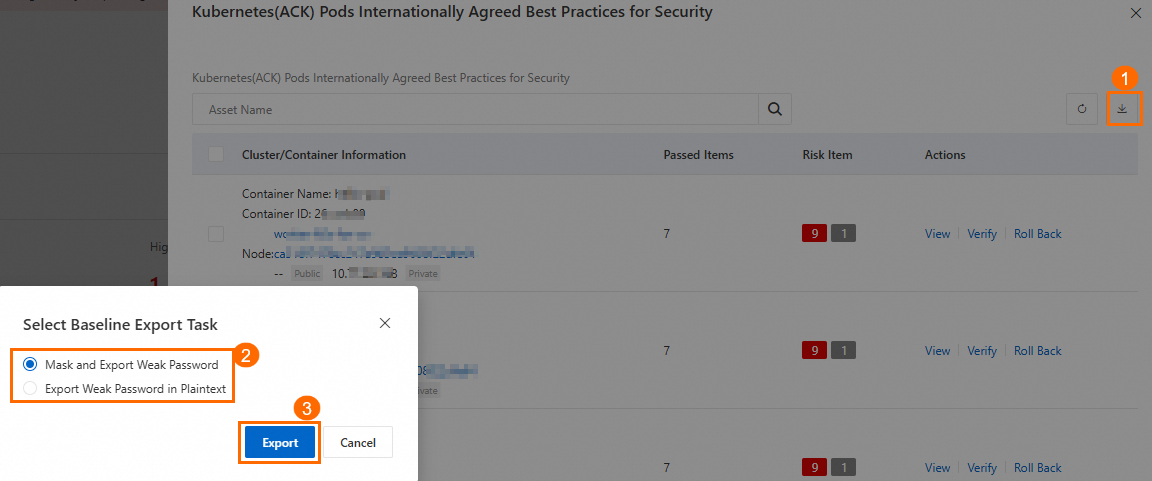
Task: Click the Cancel button
Action: [357, 442]
